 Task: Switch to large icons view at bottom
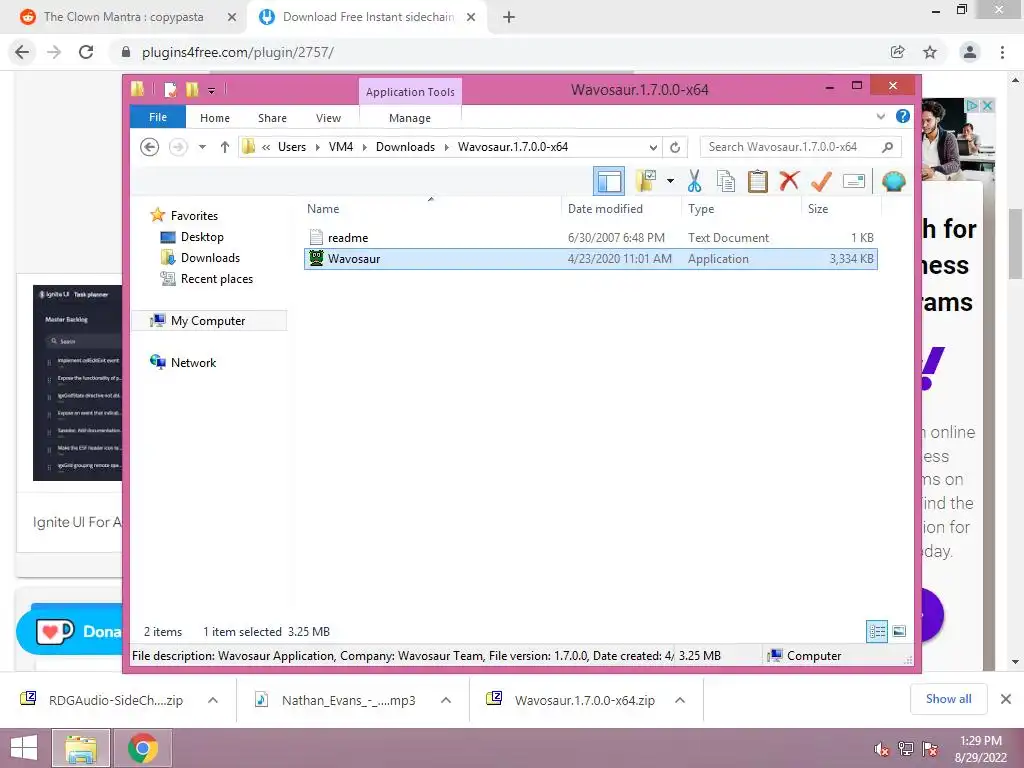click(x=899, y=631)
